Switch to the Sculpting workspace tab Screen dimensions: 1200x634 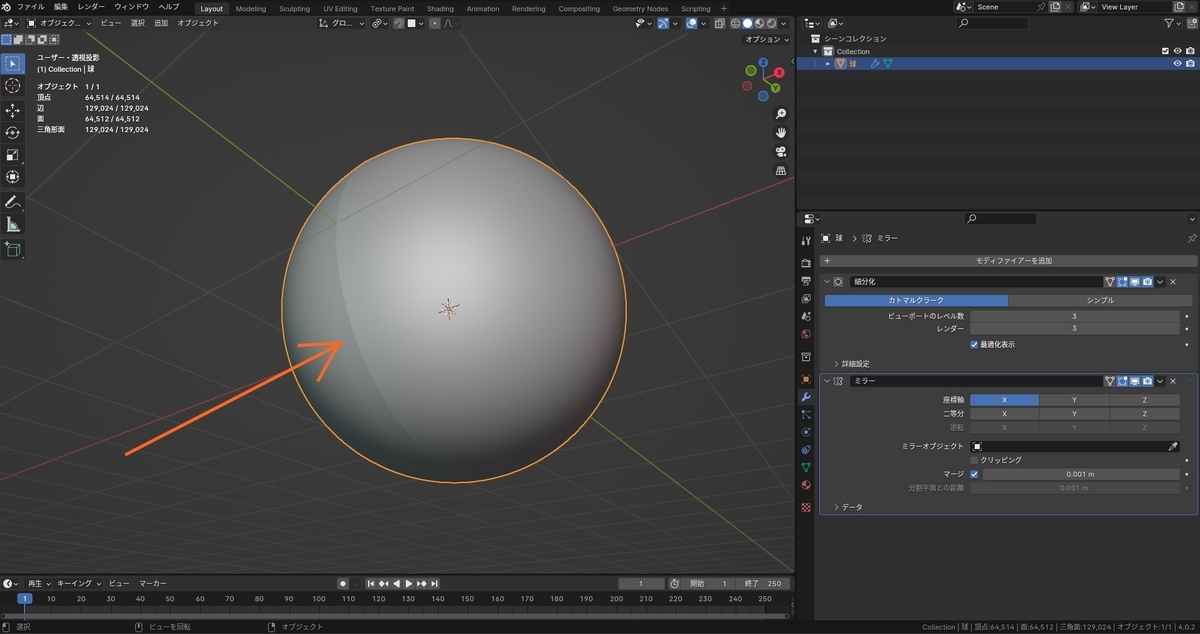294,8
